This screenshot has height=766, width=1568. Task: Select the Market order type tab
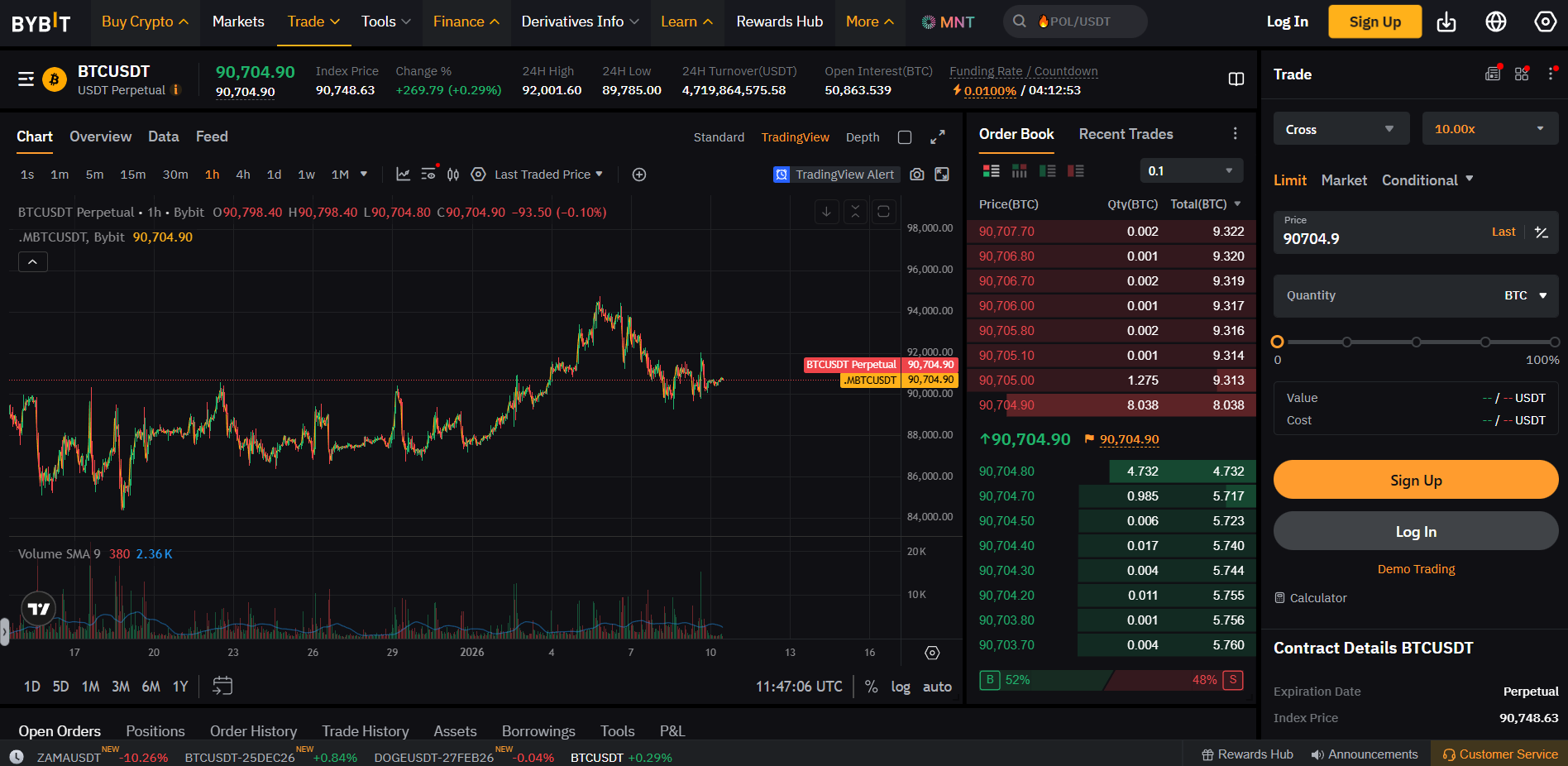coord(1344,180)
